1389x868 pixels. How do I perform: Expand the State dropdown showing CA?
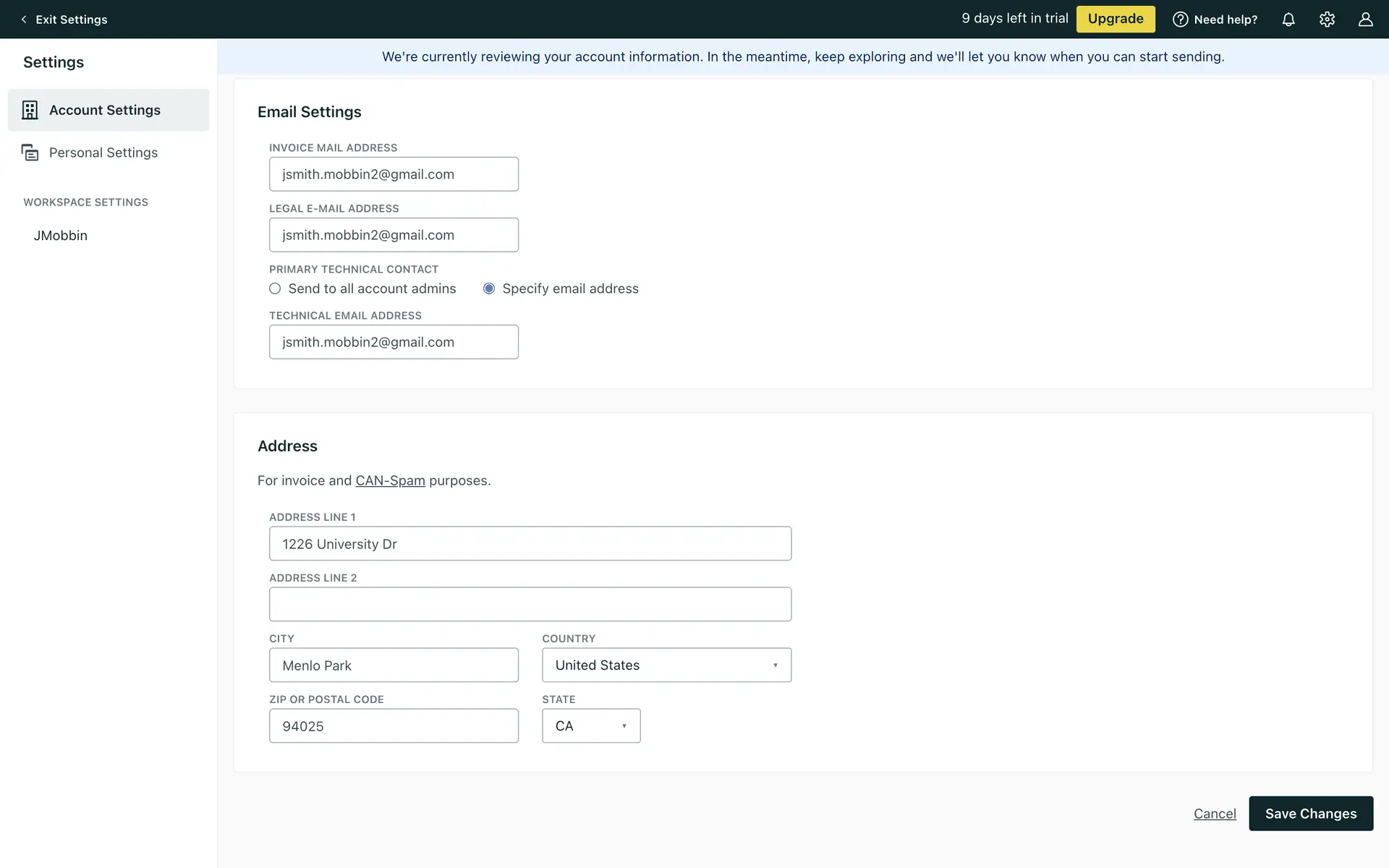[x=591, y=726]
